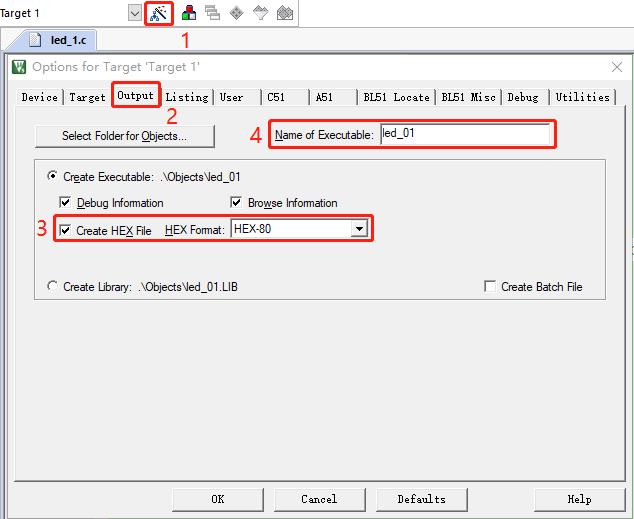This screenshot has height=519, width=634.
Task: Click the OK button
Action: pos(218,500)
